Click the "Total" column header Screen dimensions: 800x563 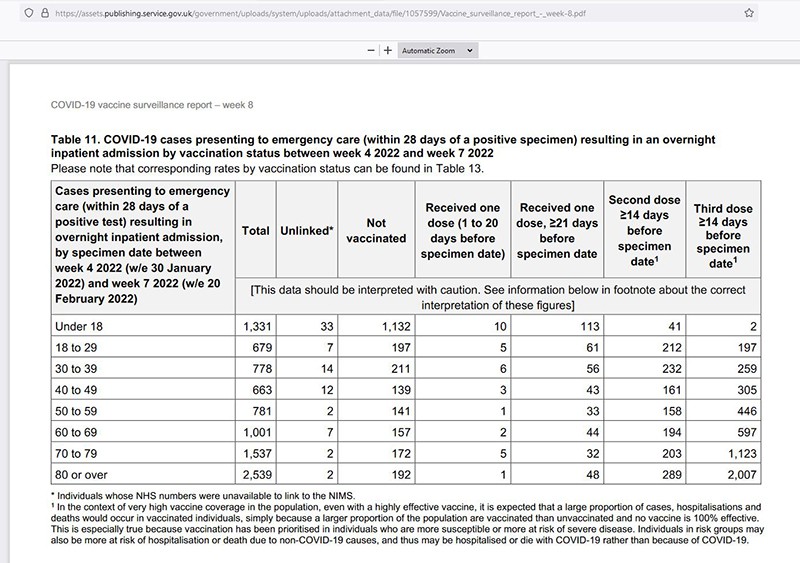tap(256, 231)
